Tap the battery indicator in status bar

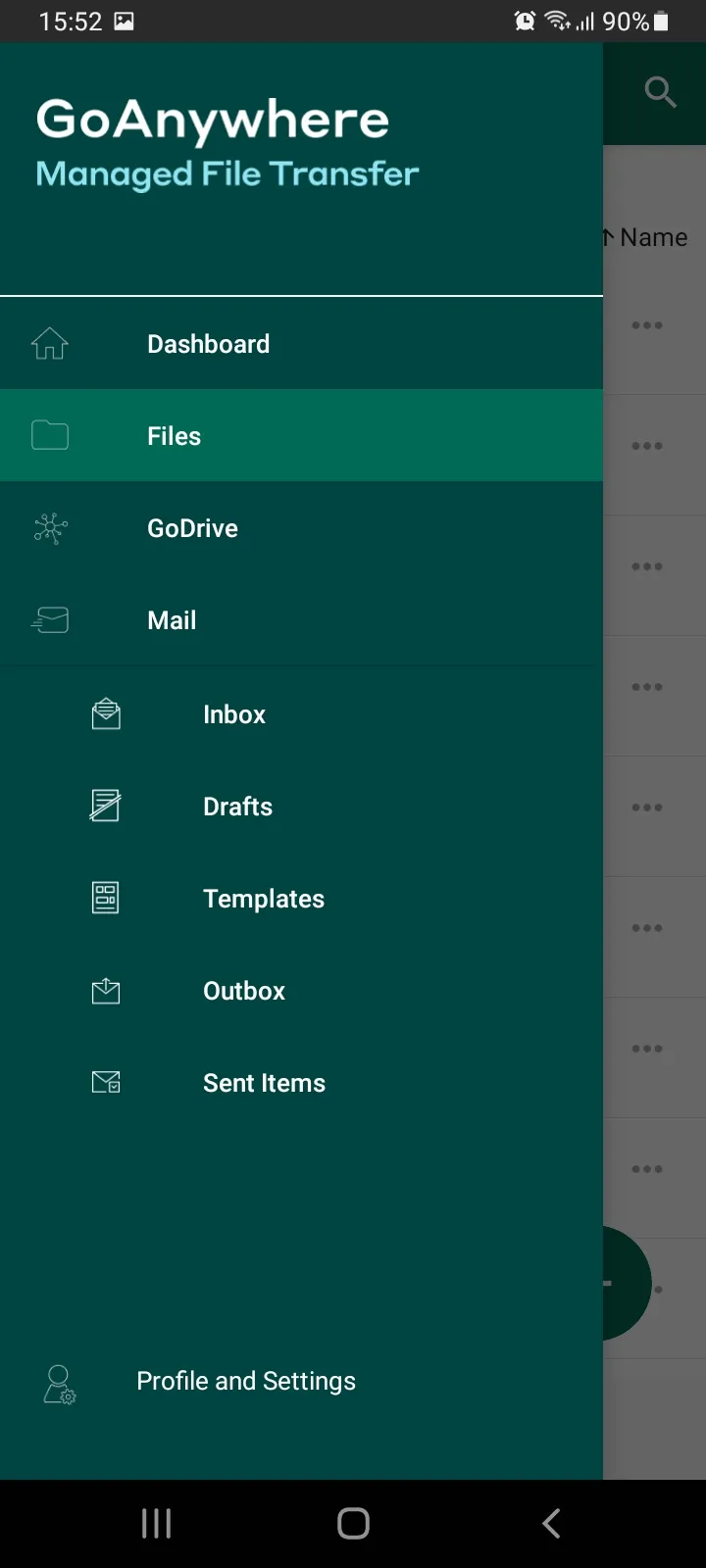click(661, 21)
